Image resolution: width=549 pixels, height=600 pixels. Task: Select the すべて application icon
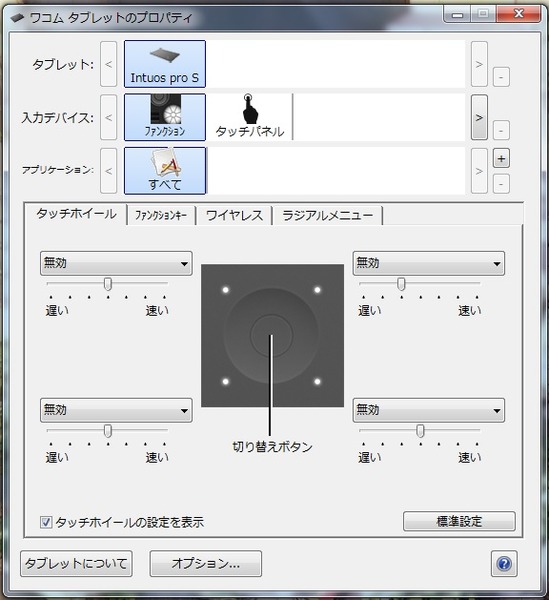[x=165, y=171]
